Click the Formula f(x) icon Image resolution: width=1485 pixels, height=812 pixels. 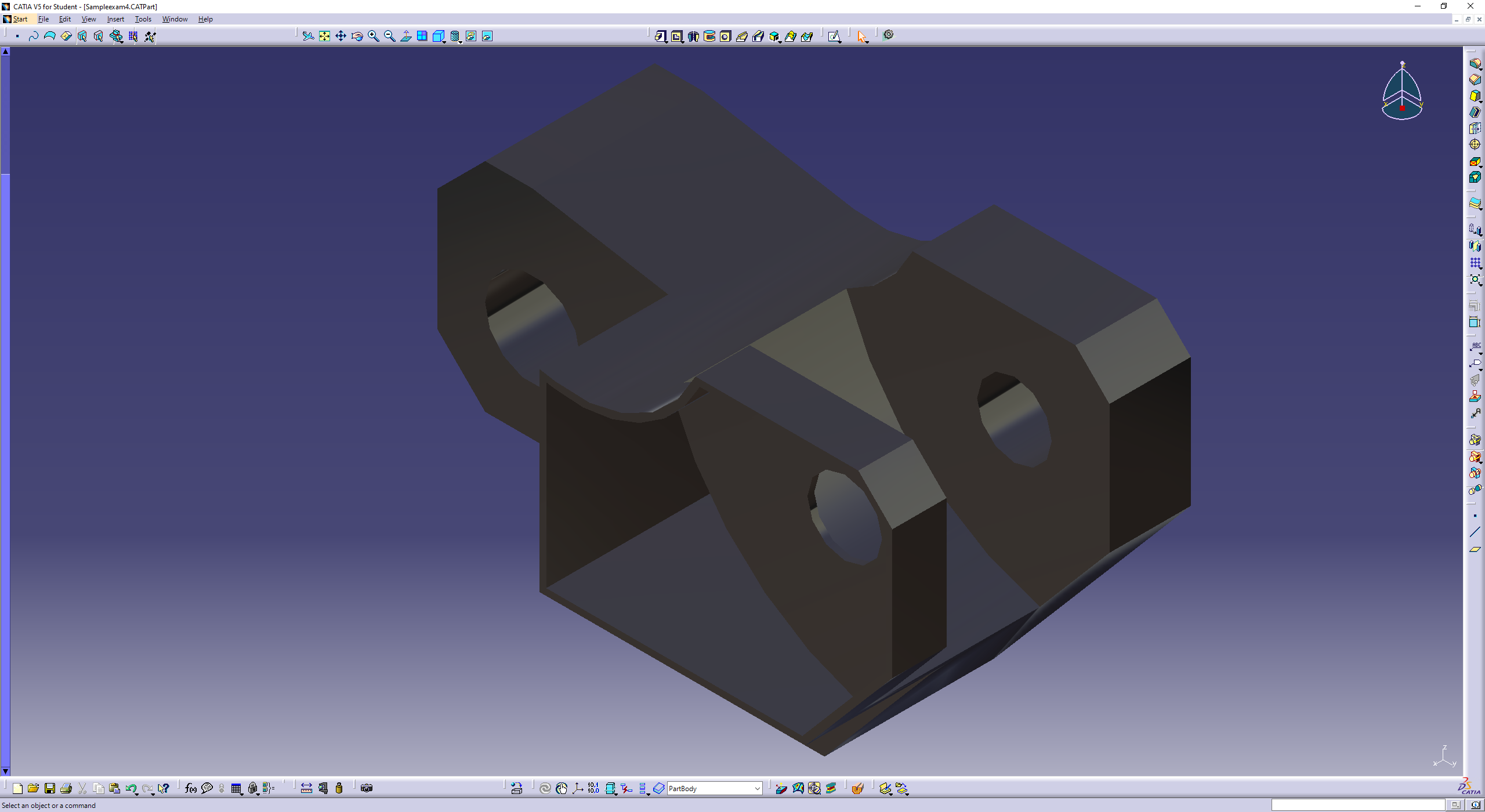click(x=190, y=788)
